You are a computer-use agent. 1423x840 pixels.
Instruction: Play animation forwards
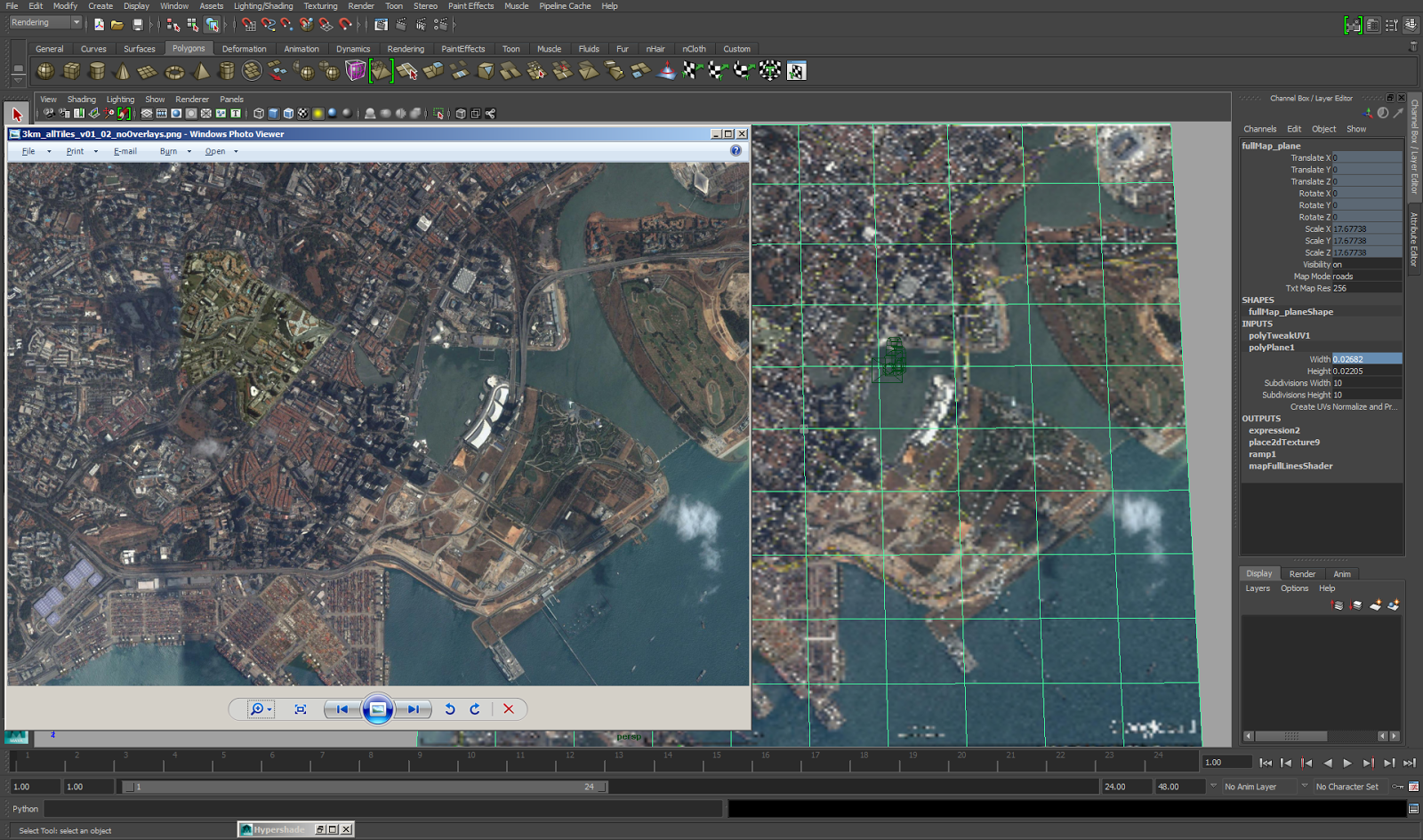click(x=1347, y=763)
